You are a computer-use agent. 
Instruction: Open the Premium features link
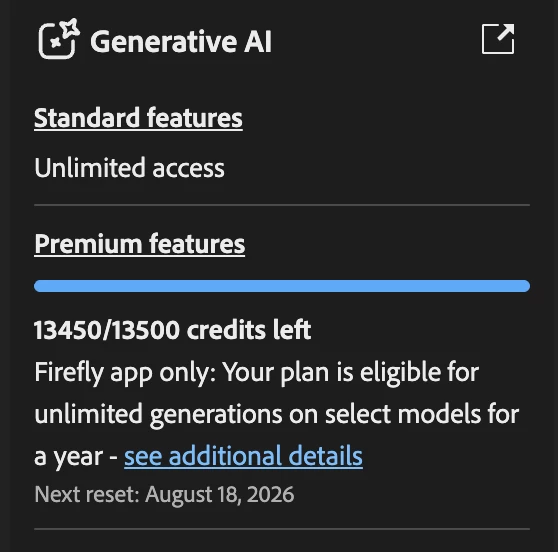pos(140,244)
